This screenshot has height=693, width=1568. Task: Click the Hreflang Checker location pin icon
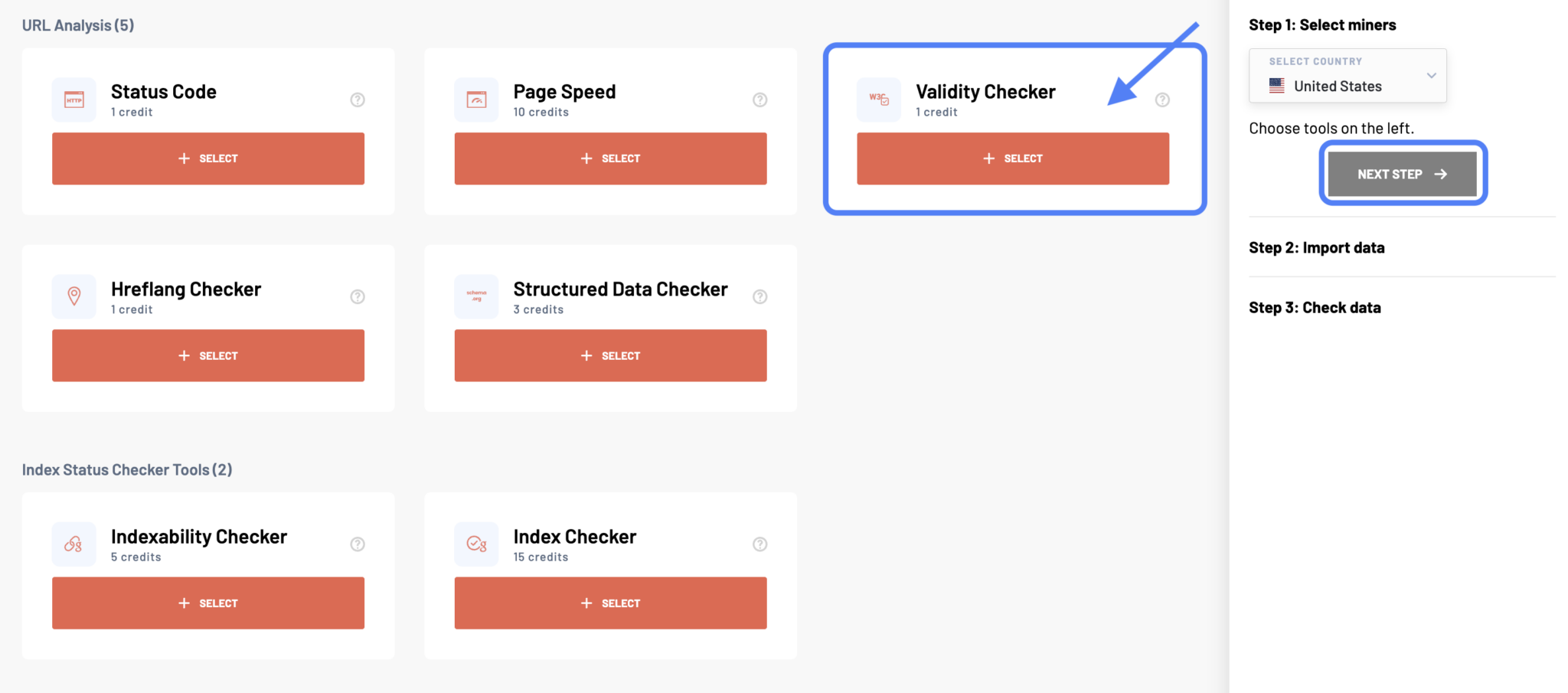coord(73,296)
